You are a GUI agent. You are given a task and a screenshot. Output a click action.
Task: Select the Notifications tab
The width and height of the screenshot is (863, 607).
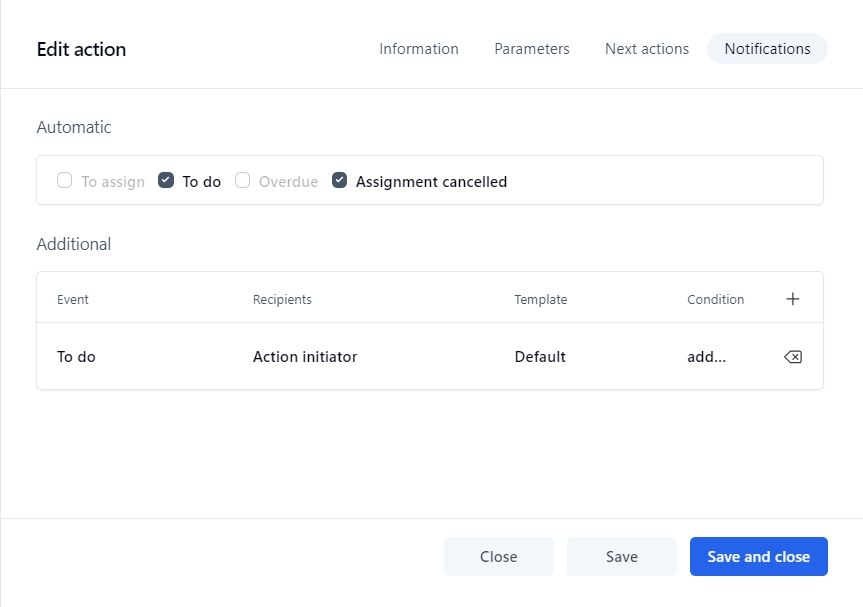(767, 49)
